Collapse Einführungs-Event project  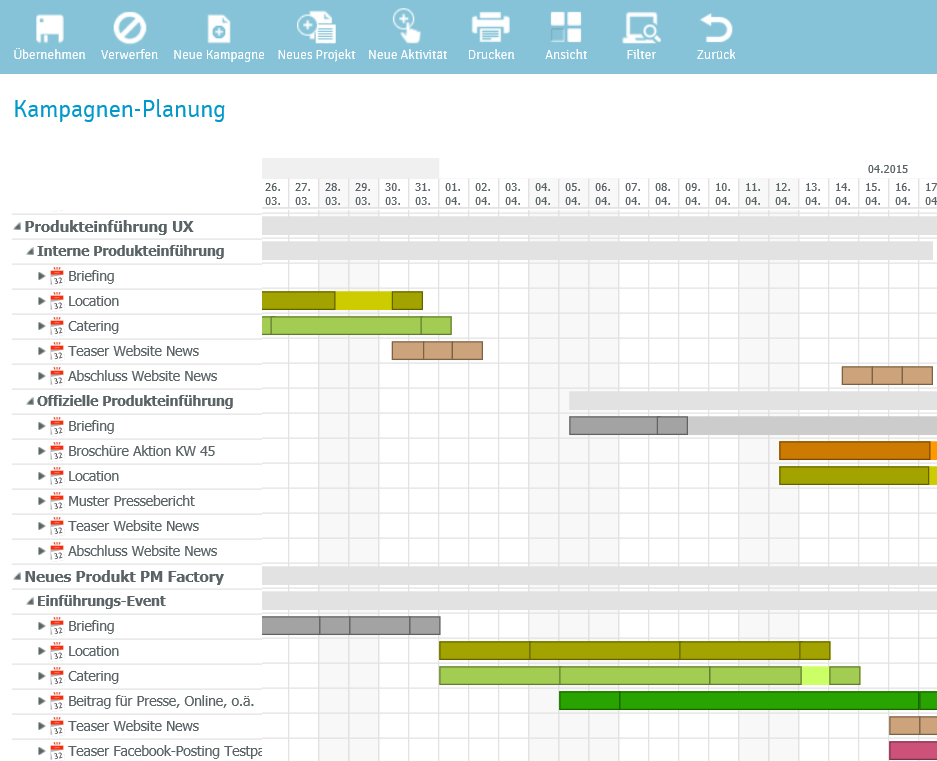(30, 601)
